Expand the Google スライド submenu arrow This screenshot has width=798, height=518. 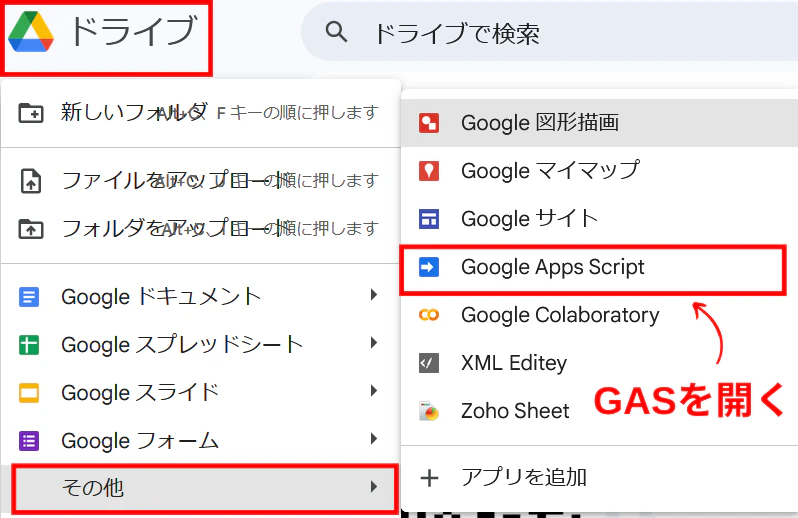[374, 391]
